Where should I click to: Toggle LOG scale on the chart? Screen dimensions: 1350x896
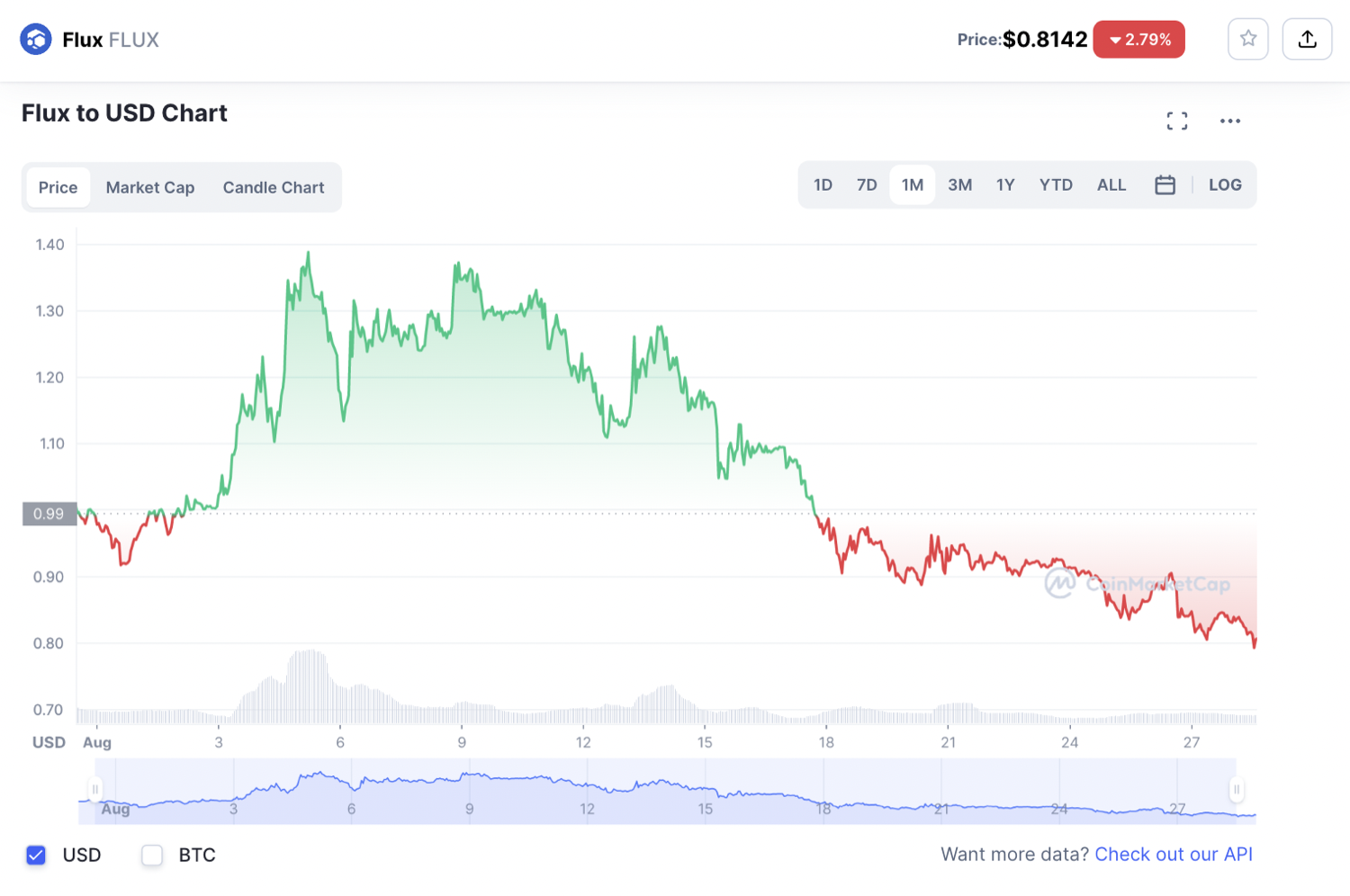[1224, 185]
